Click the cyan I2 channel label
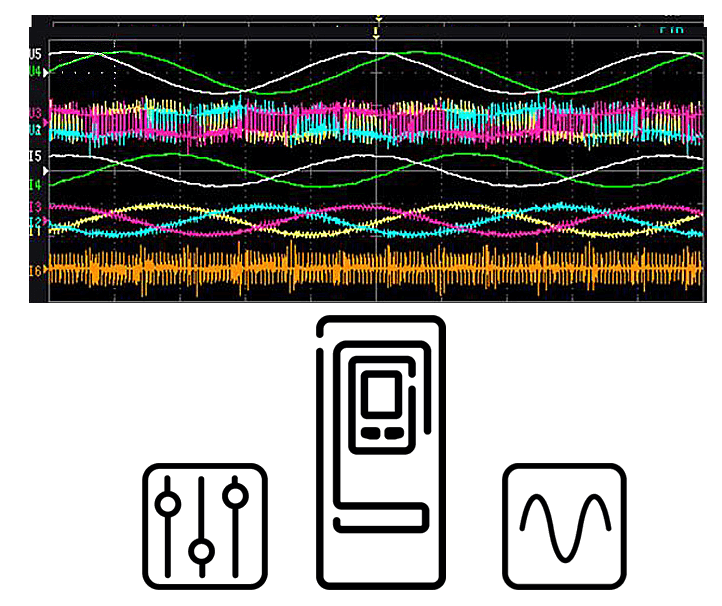The width and height of the screenshot is (722, 606). pos(35,221)
